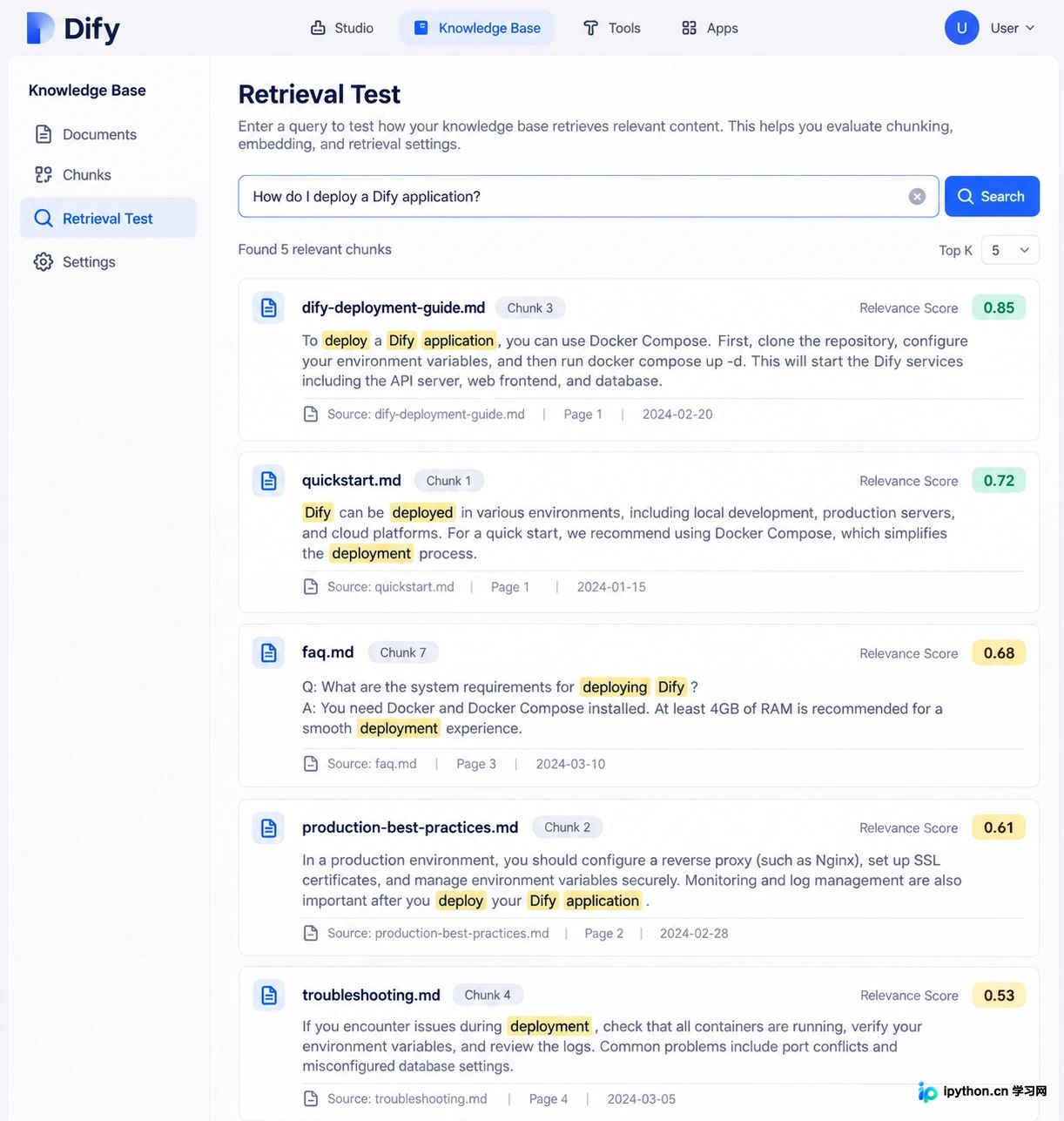Open the quickstart.md result title
Viewport: 1064px width, 1121px height.
[x=352, y=481]
